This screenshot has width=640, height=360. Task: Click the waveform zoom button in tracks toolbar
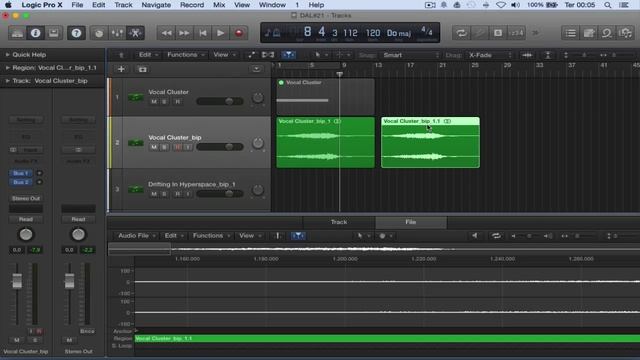(527, 55)
